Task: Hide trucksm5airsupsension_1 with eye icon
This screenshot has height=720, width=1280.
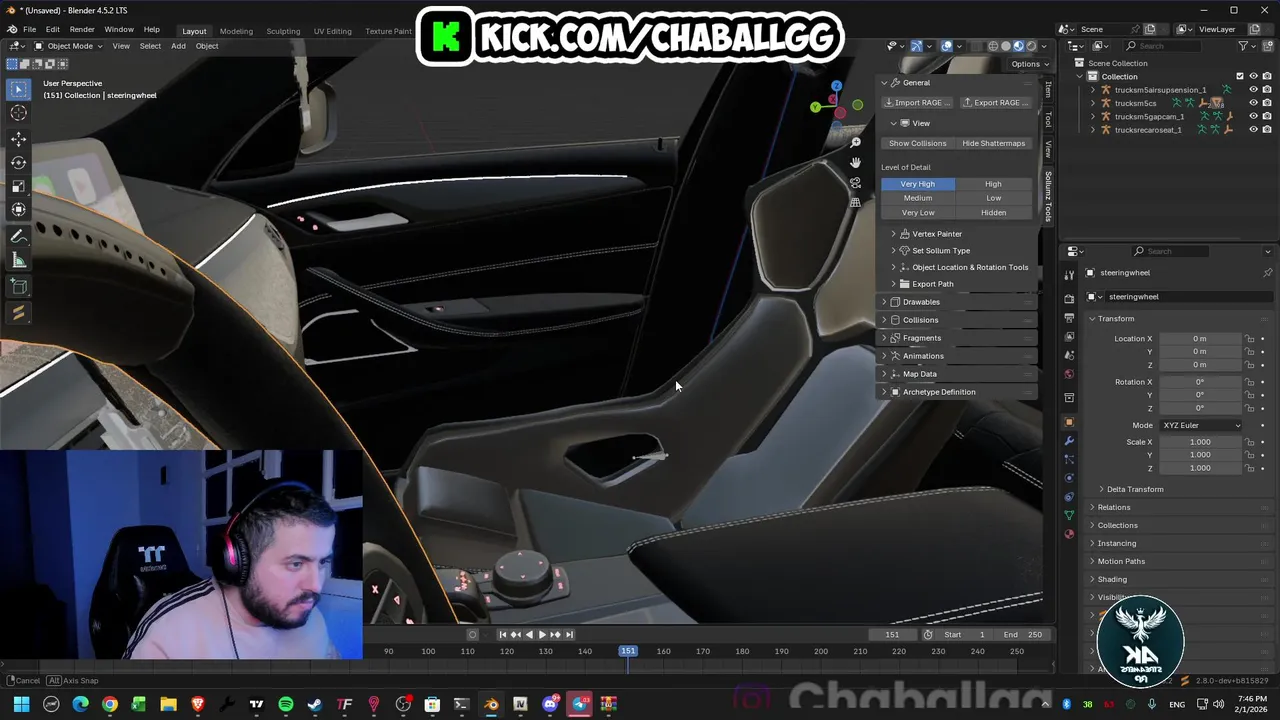Action: coord(1253,90)
